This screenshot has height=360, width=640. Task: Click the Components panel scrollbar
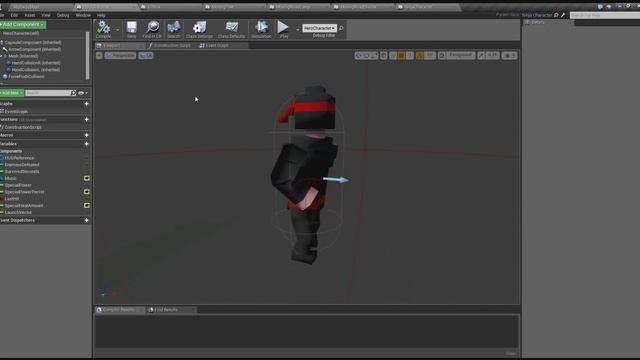87,56
